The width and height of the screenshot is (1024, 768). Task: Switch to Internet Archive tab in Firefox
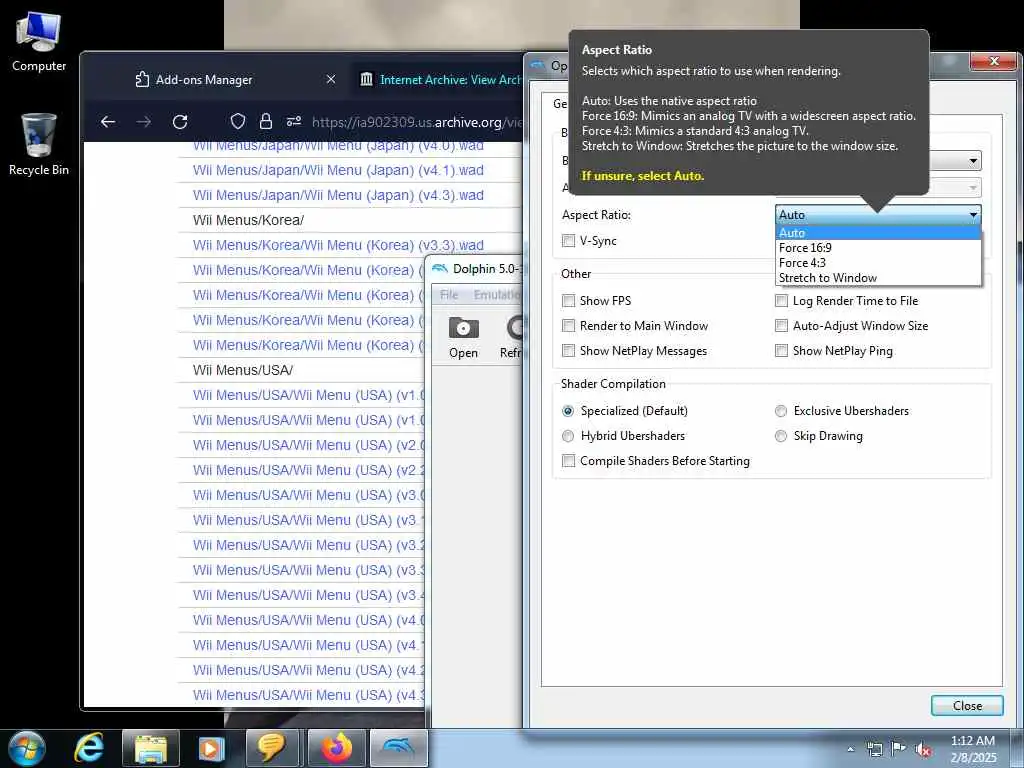450,80
